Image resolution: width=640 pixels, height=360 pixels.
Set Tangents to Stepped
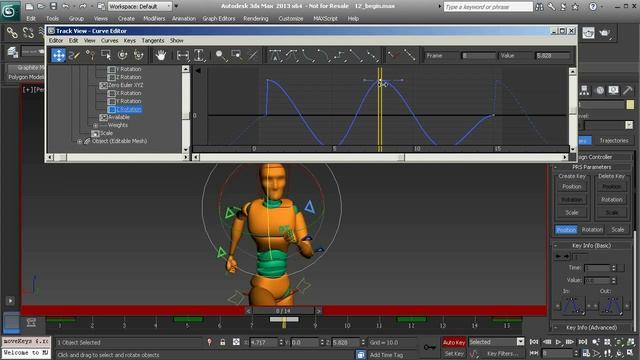coord(339,55)
